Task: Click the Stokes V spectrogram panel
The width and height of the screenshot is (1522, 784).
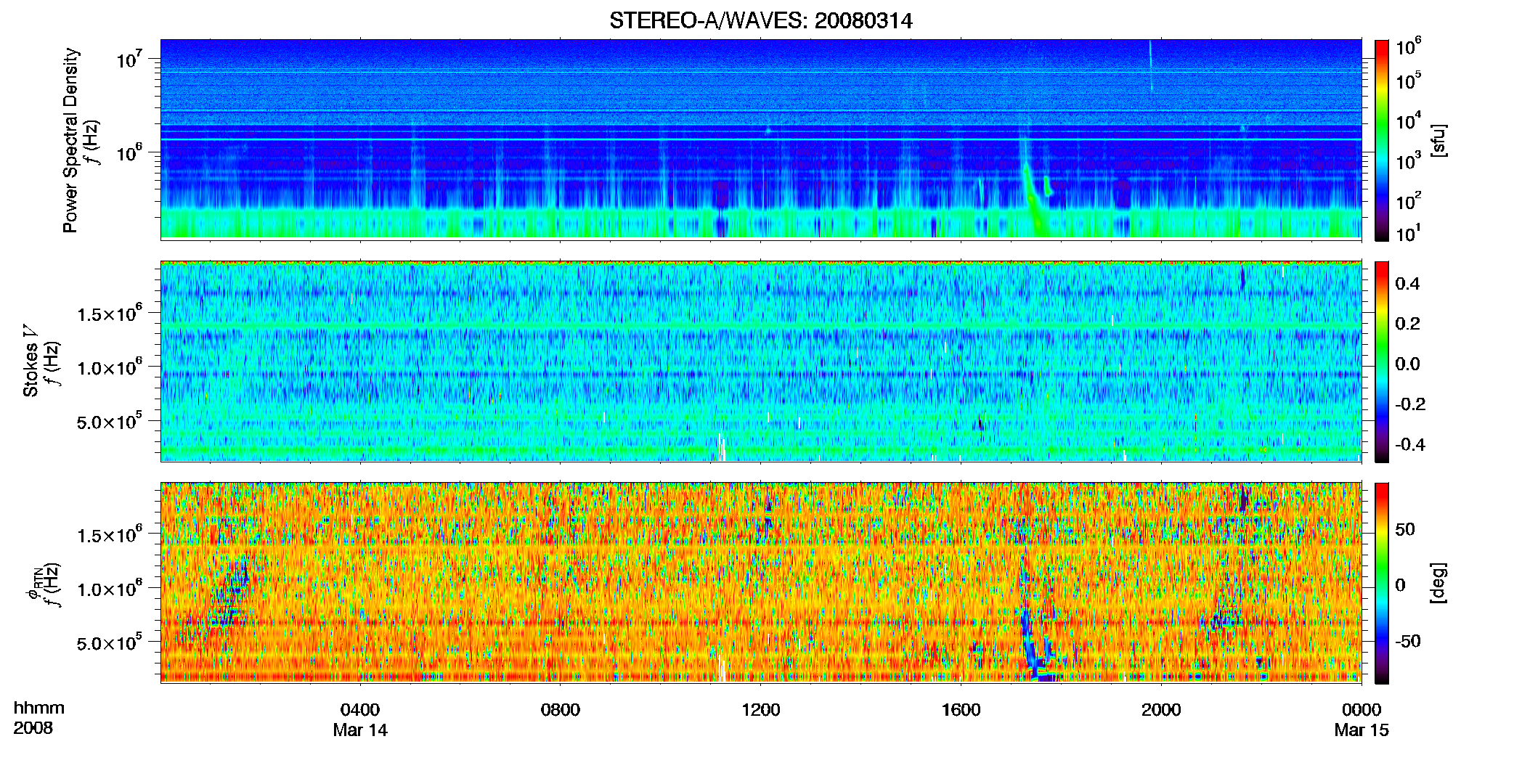Action: coord(760,361)
